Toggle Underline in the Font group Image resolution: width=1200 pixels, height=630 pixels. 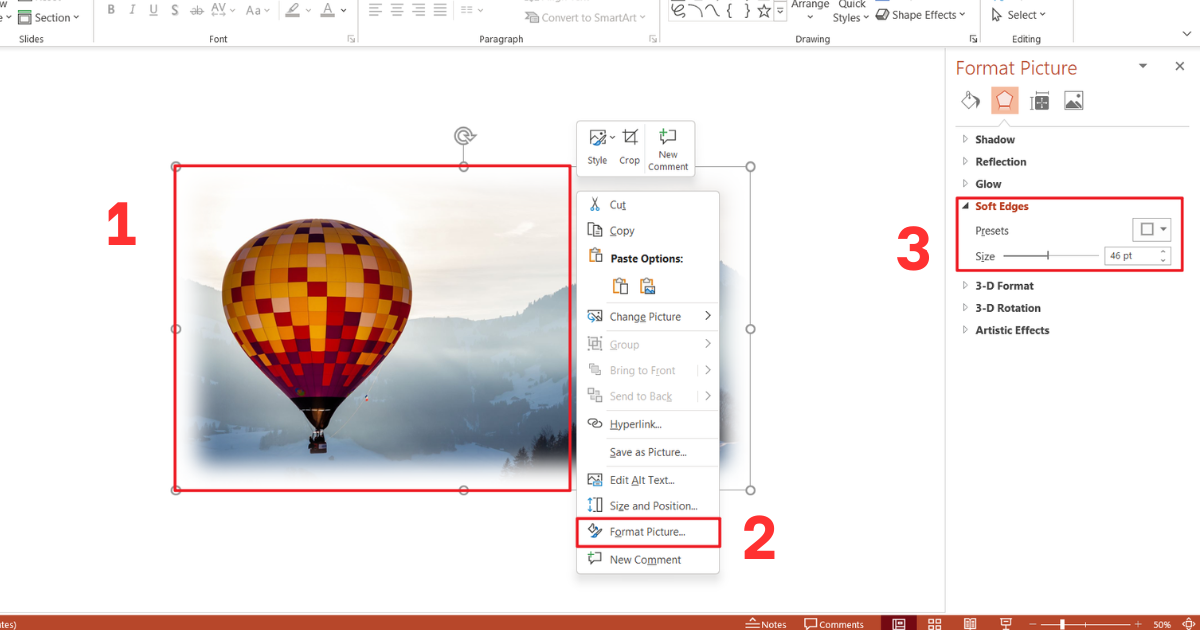(153, 9)
